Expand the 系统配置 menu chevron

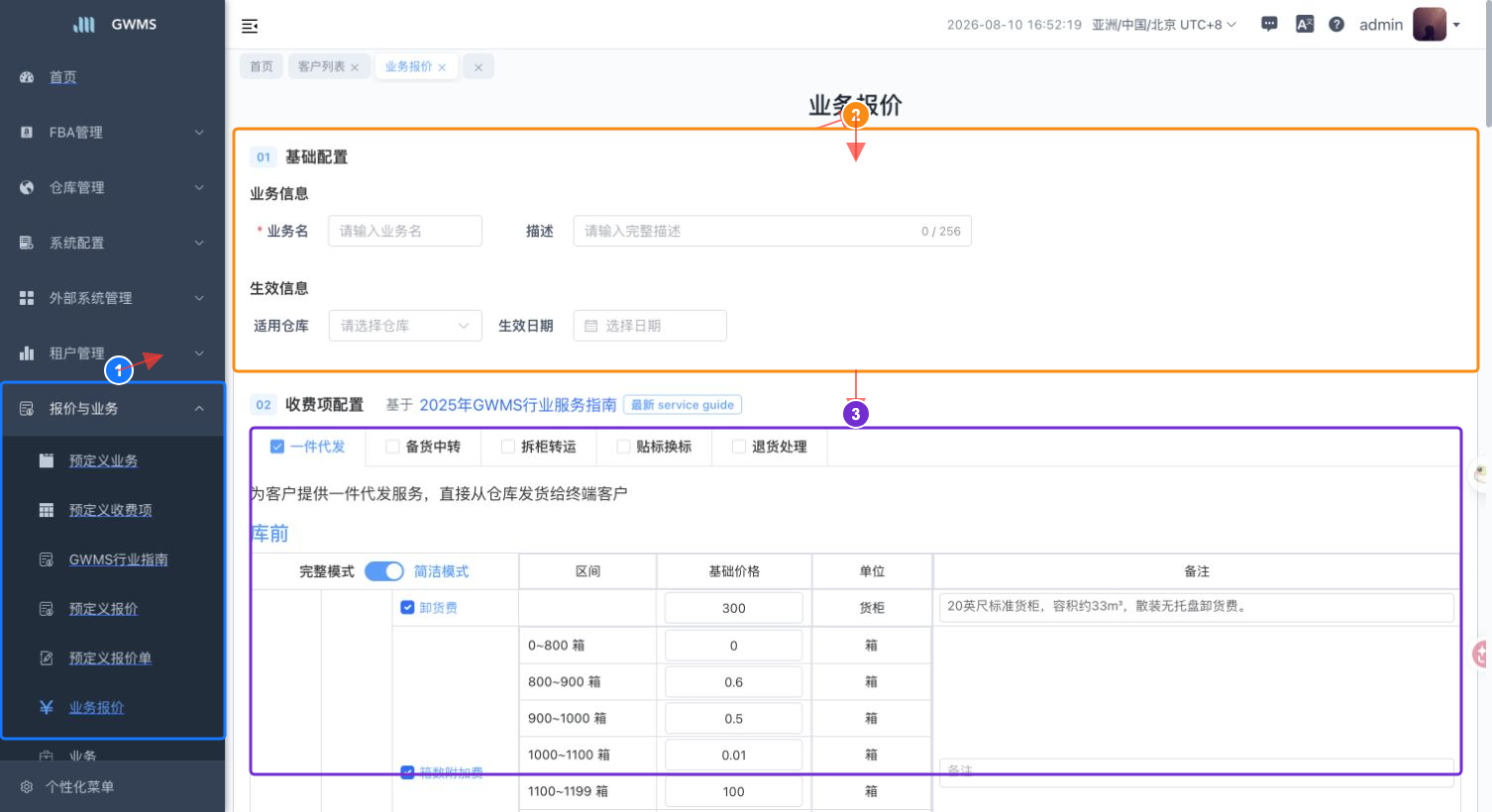click(x=199, y=243)
